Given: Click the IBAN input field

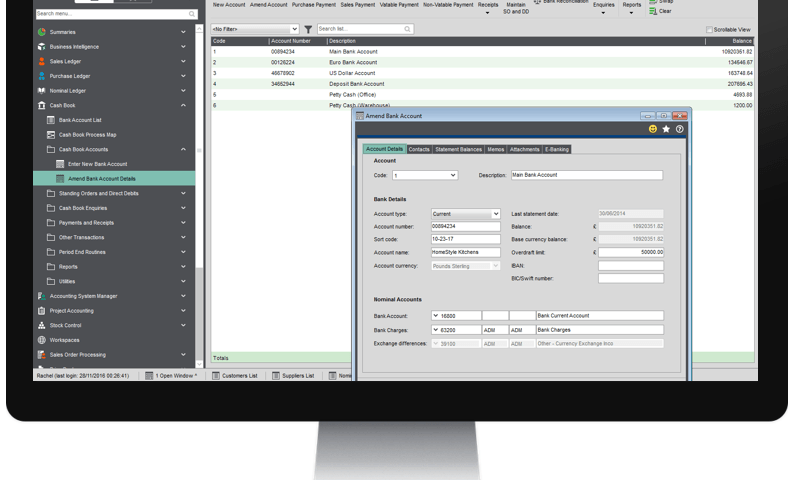Looking at the screenshot, I should pos(631,266).
